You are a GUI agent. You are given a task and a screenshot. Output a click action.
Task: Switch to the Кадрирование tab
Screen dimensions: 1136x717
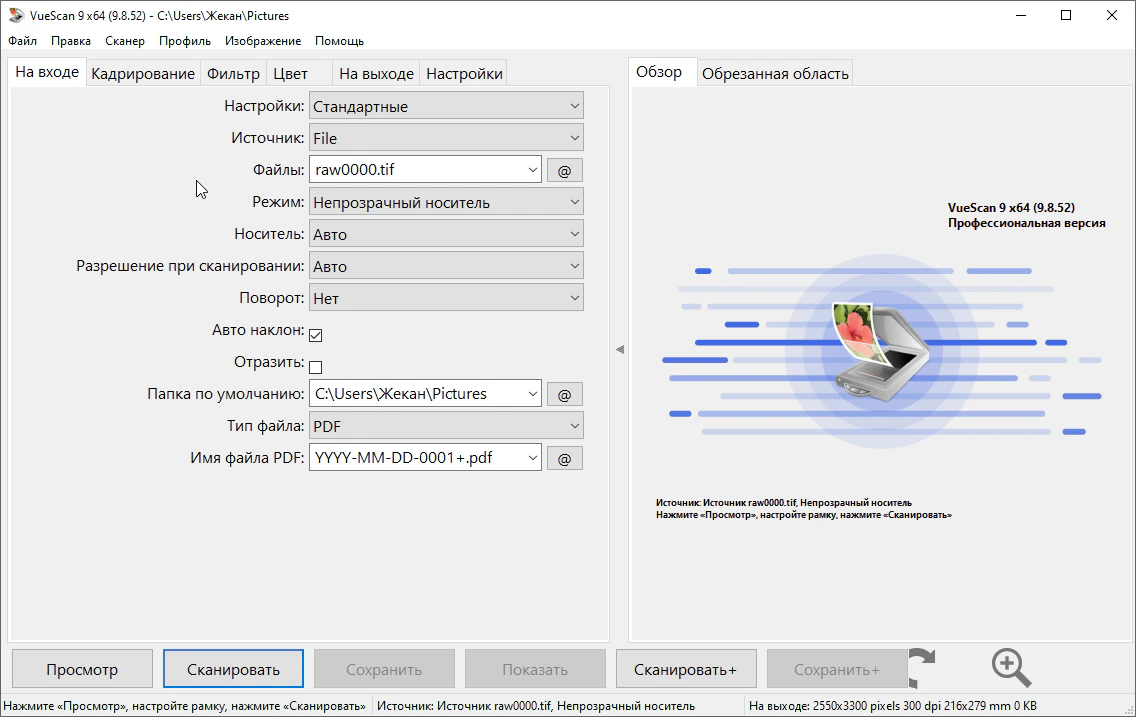pos(143,74)
